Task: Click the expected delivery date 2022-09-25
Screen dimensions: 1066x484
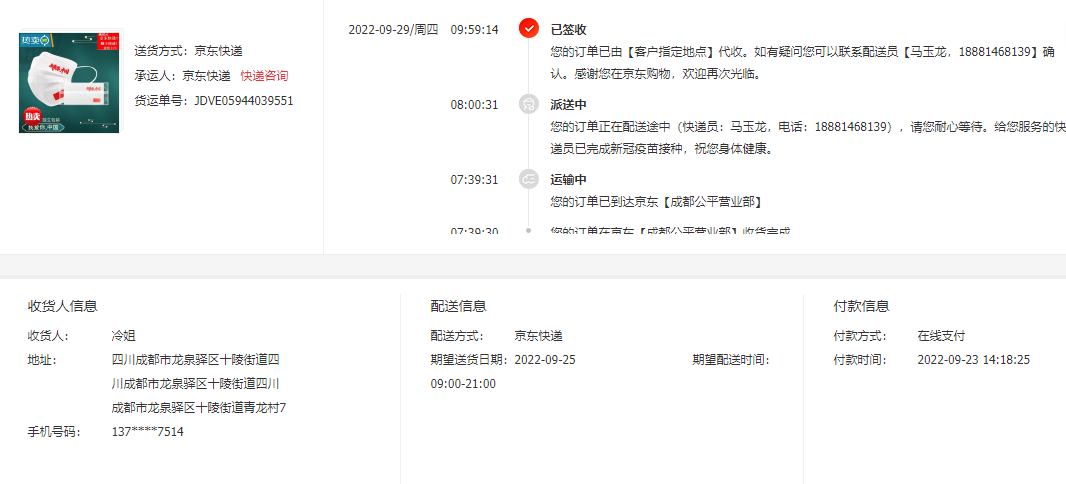Action: (545, 360)
